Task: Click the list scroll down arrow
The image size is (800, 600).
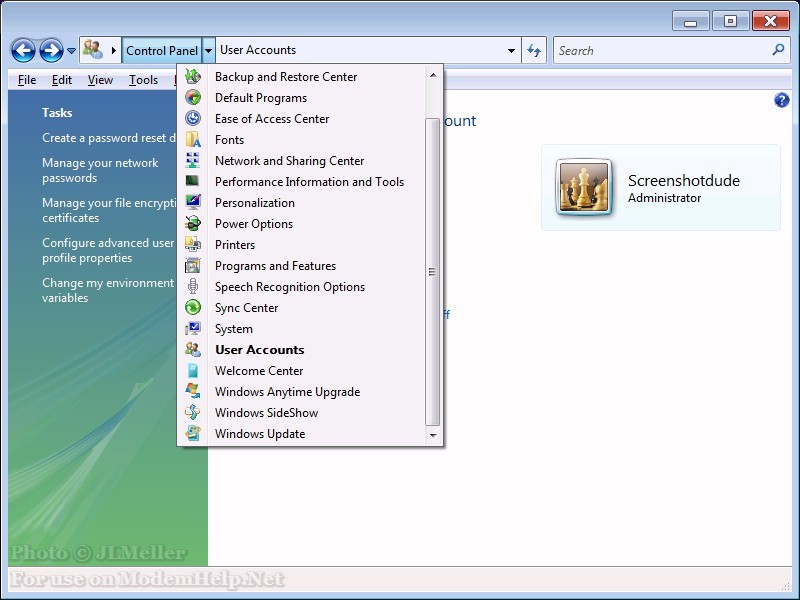Action: click(x=433, y=435)
